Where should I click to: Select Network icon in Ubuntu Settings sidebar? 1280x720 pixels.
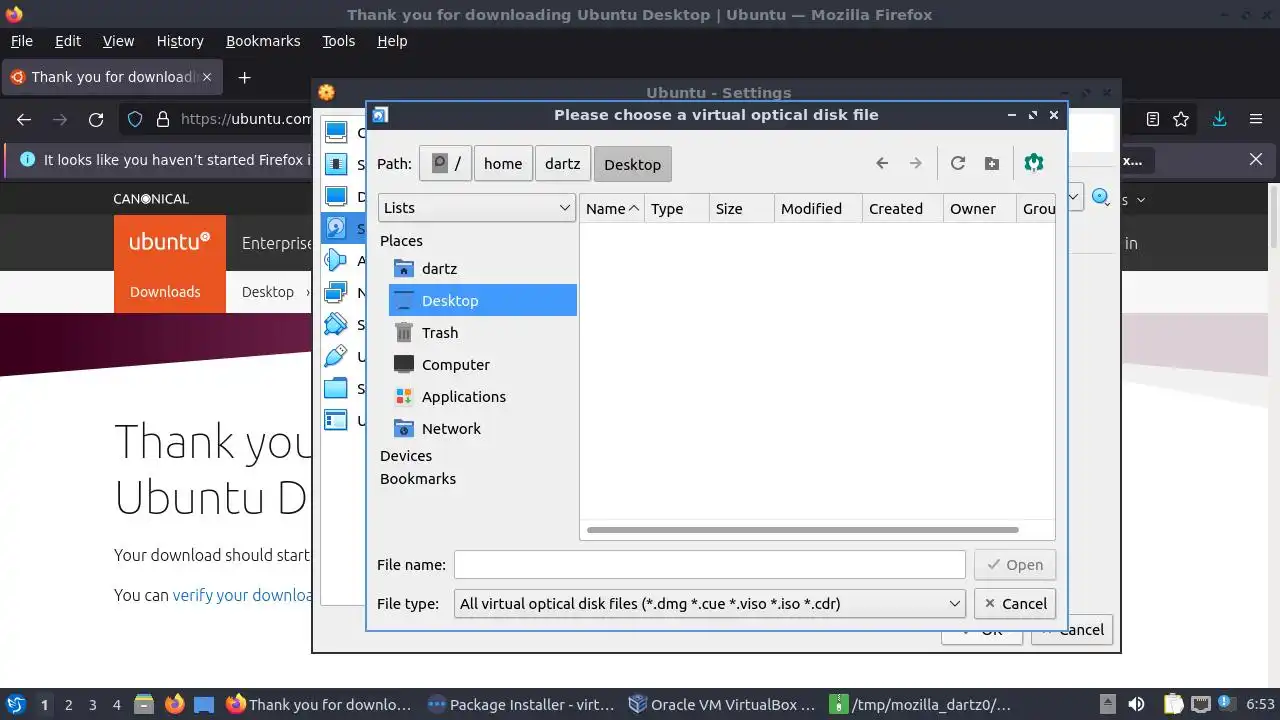pyautogui.click(x=337, y=293)
